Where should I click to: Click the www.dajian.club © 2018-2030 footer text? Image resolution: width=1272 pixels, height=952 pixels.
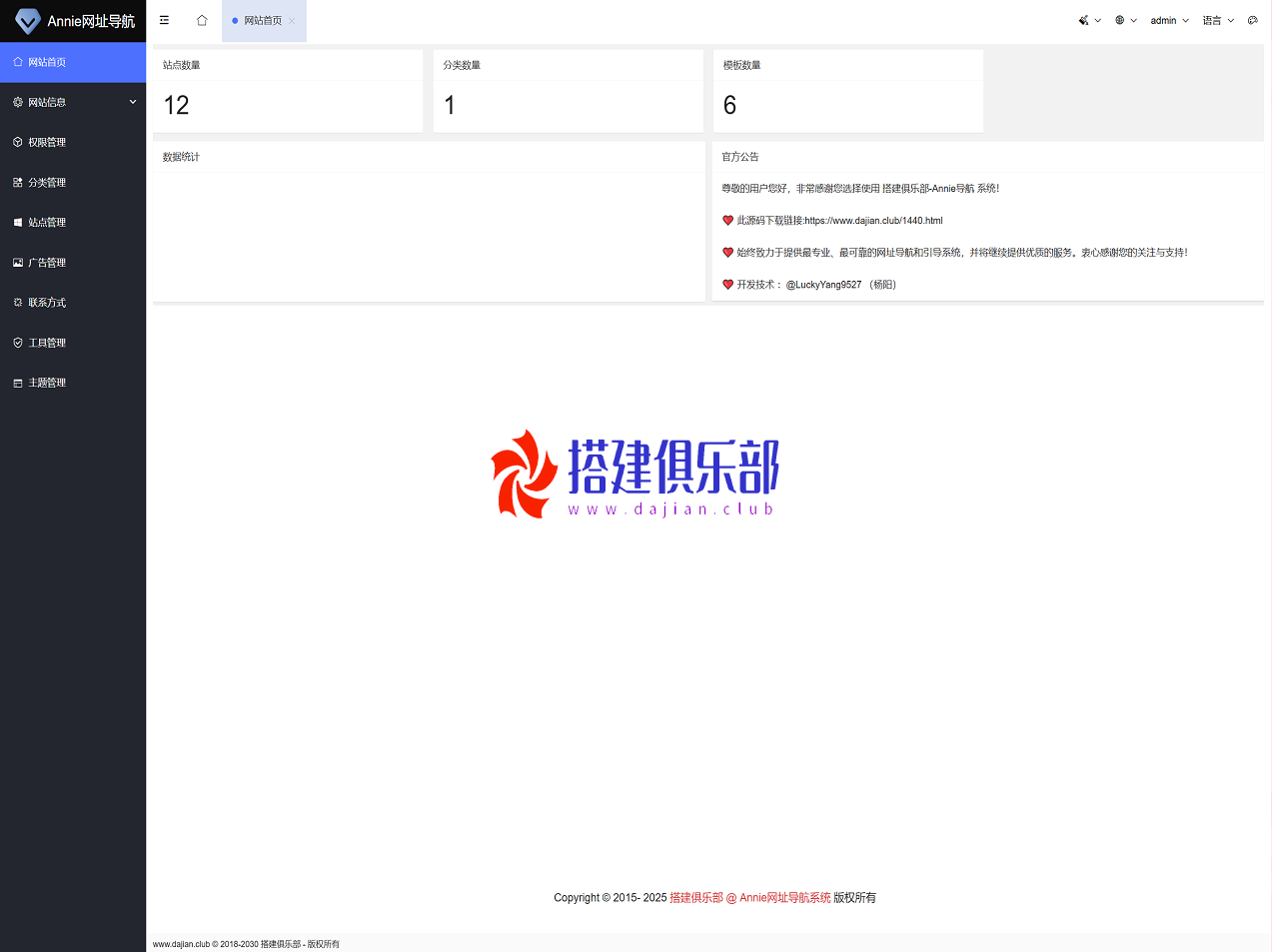(x=246, y=944)
